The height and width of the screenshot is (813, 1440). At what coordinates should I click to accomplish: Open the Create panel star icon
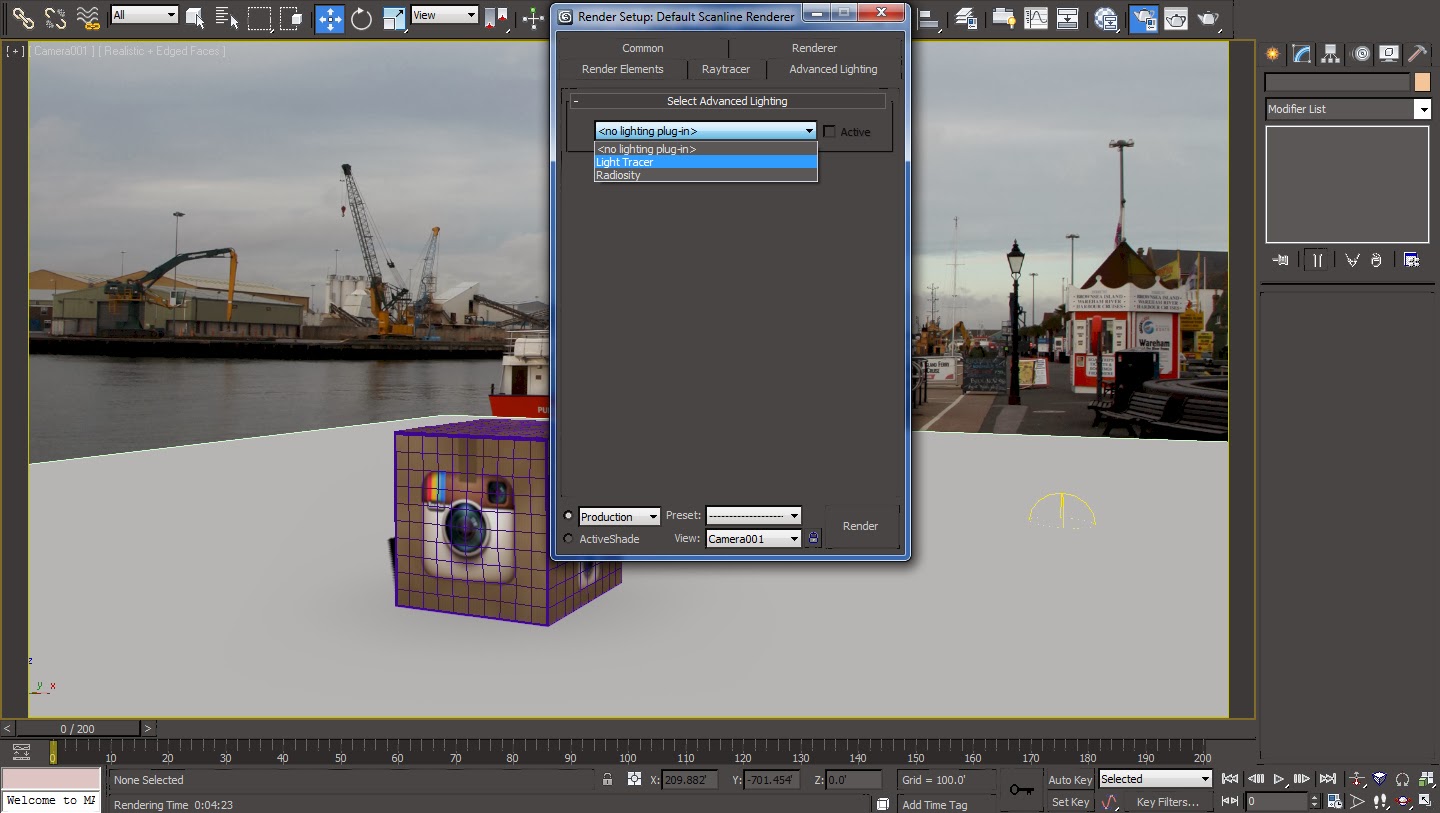[1273, 54]
